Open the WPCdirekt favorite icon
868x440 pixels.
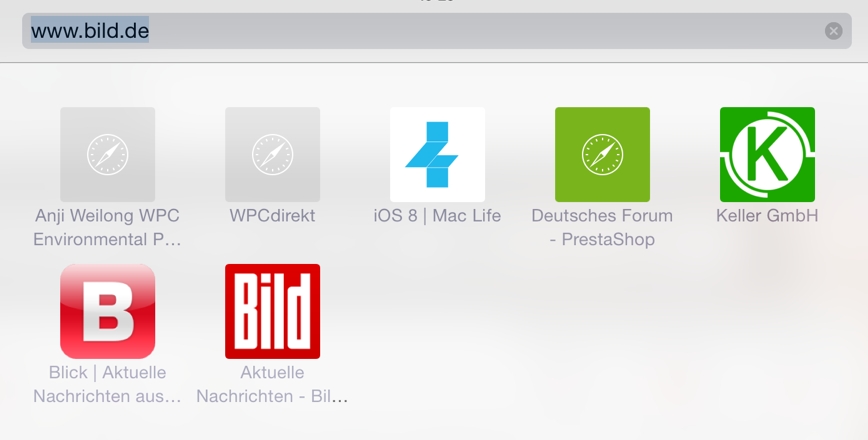point(272,154)
